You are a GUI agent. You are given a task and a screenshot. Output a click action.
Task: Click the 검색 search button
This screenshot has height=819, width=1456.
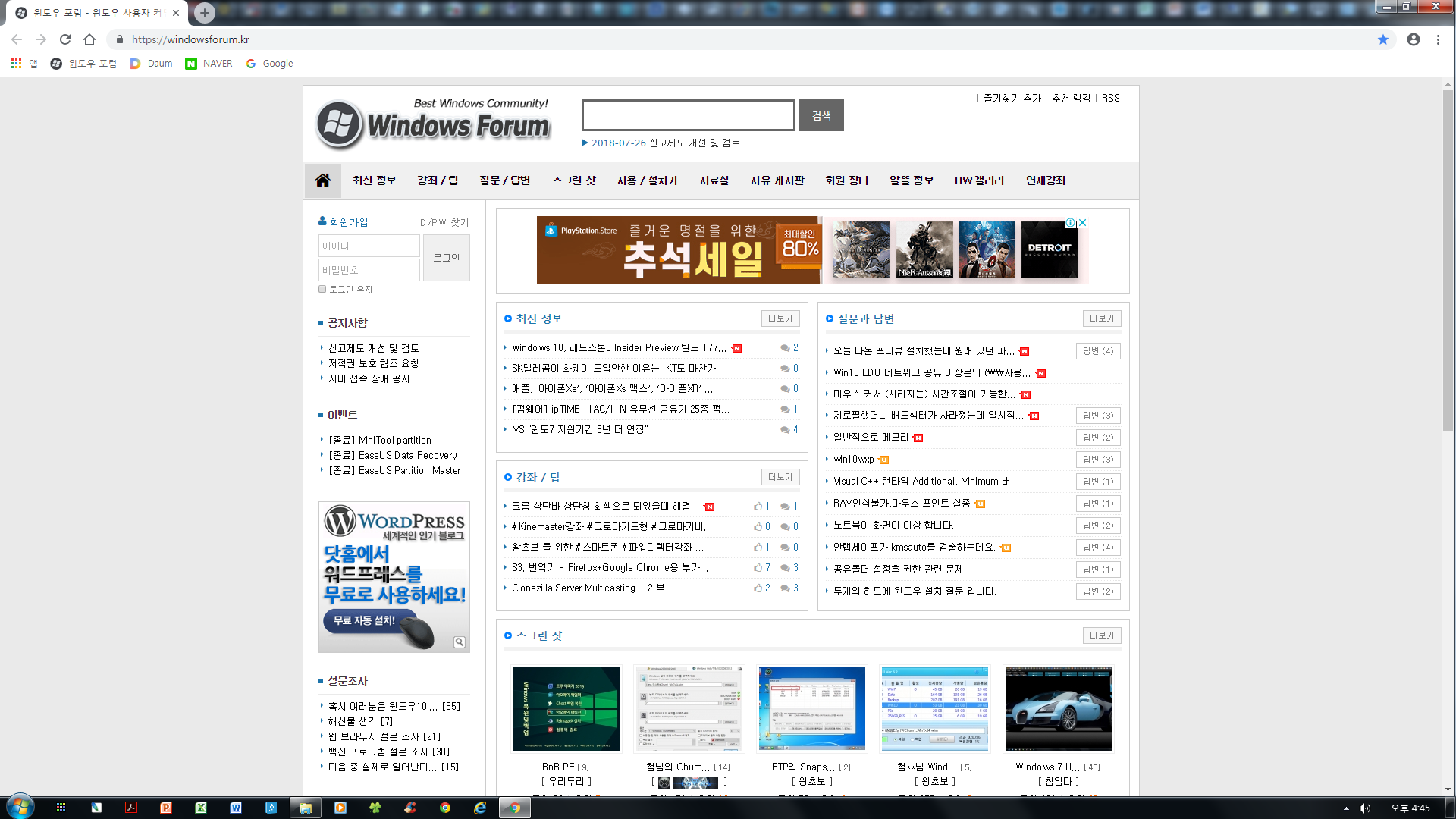[821, 115]
